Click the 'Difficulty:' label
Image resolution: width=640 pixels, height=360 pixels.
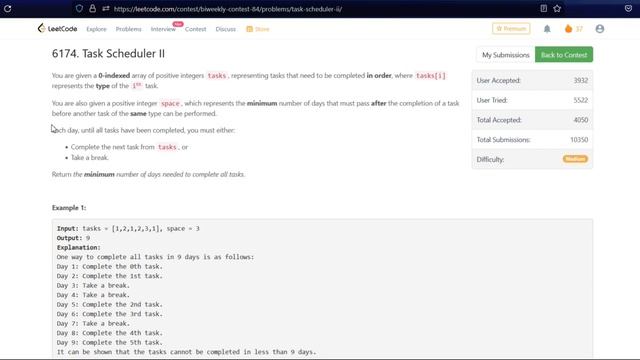pyautogui.click(x=490, y=159)
